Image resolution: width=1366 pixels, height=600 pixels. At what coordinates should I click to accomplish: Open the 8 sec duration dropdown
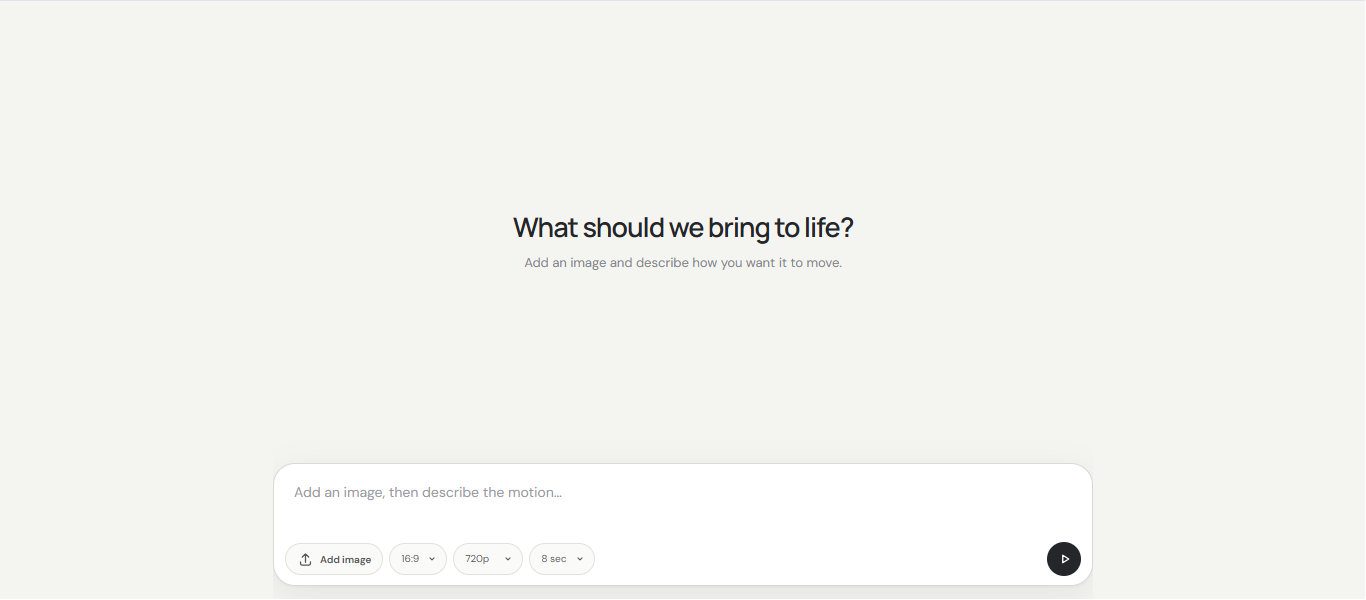point(562,559)
